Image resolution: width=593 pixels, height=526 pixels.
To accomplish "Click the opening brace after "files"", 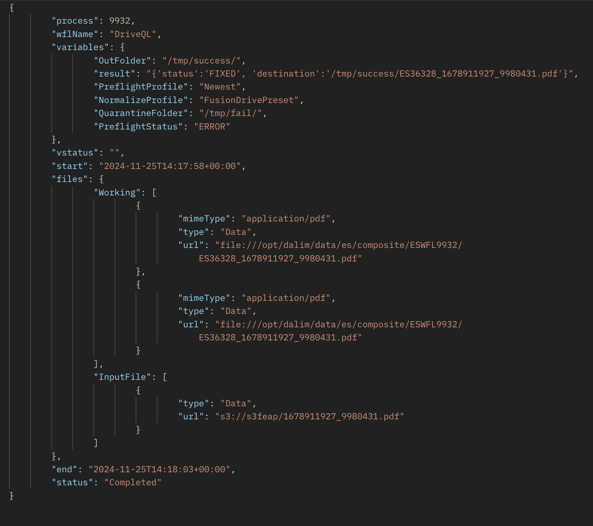I will click(x=101, y=179).
